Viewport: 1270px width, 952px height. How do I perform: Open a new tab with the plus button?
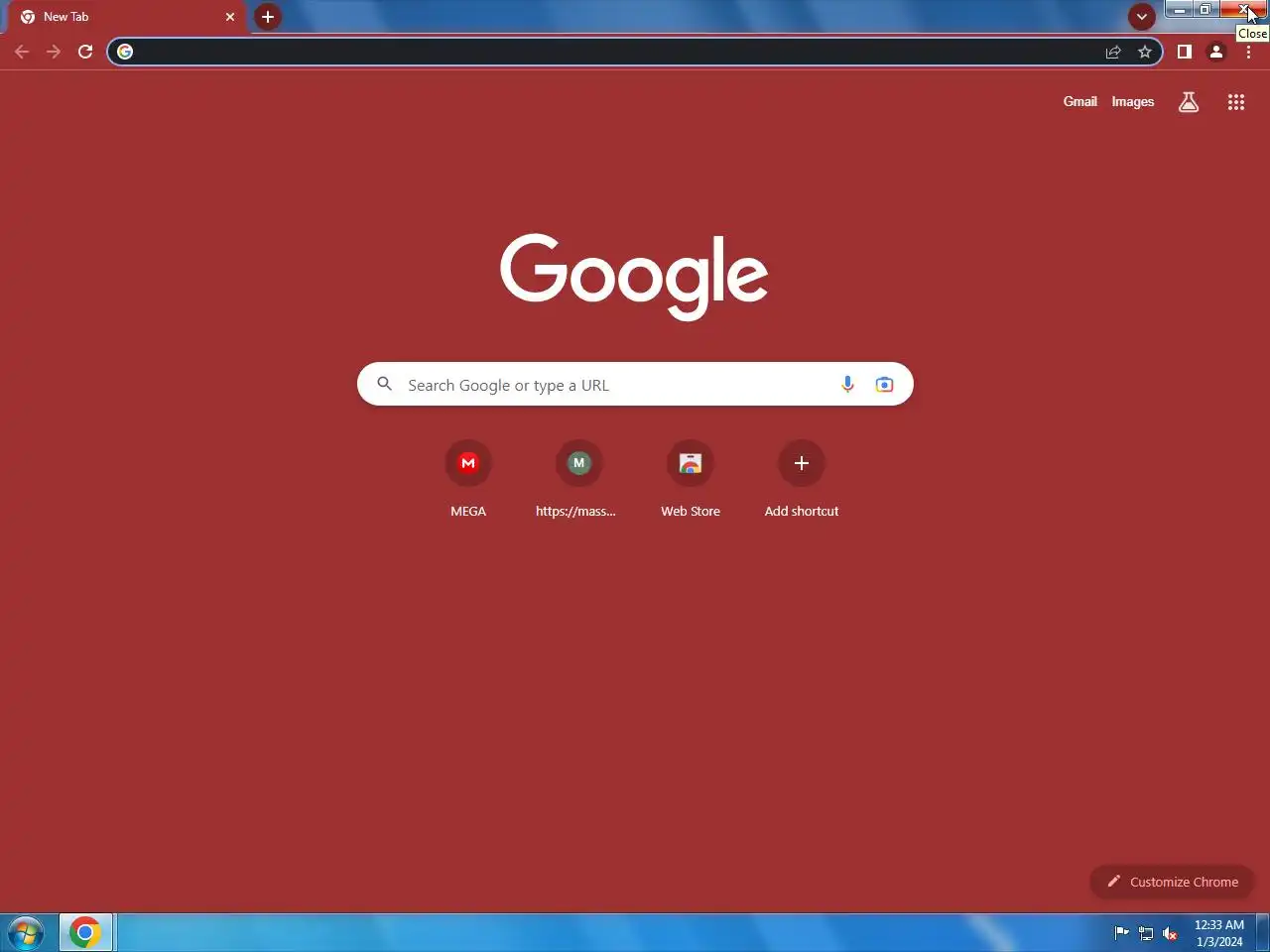click(x=268, y=17)
